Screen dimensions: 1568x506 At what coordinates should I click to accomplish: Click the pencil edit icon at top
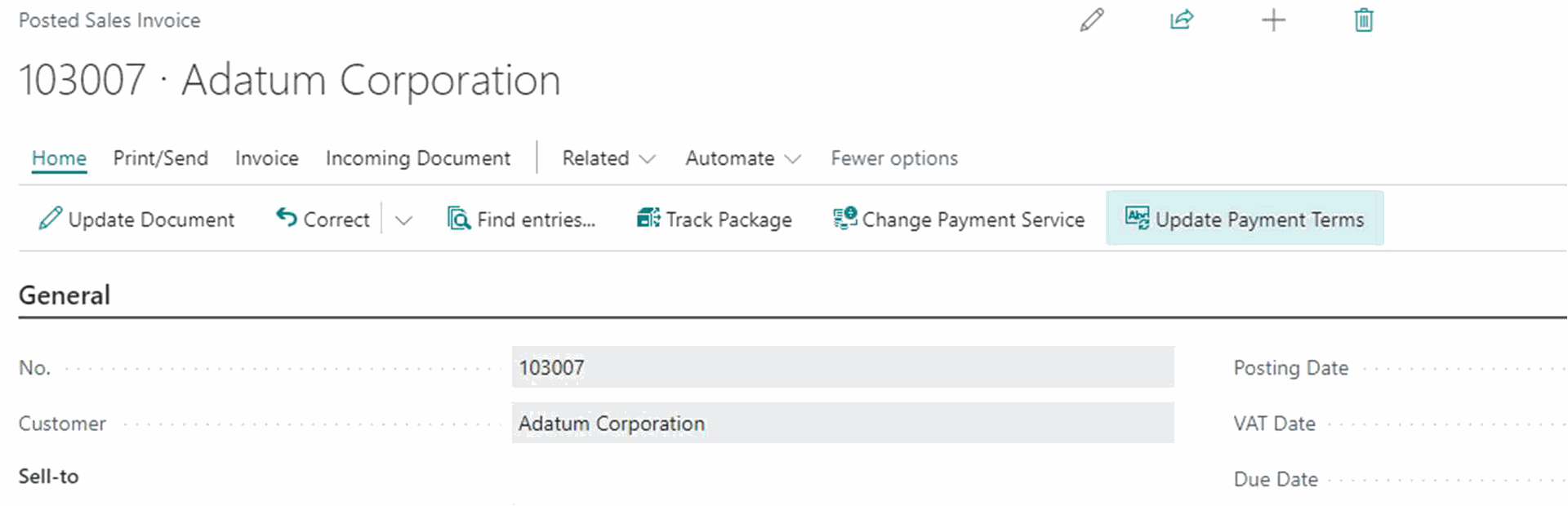coord(1092,20)
